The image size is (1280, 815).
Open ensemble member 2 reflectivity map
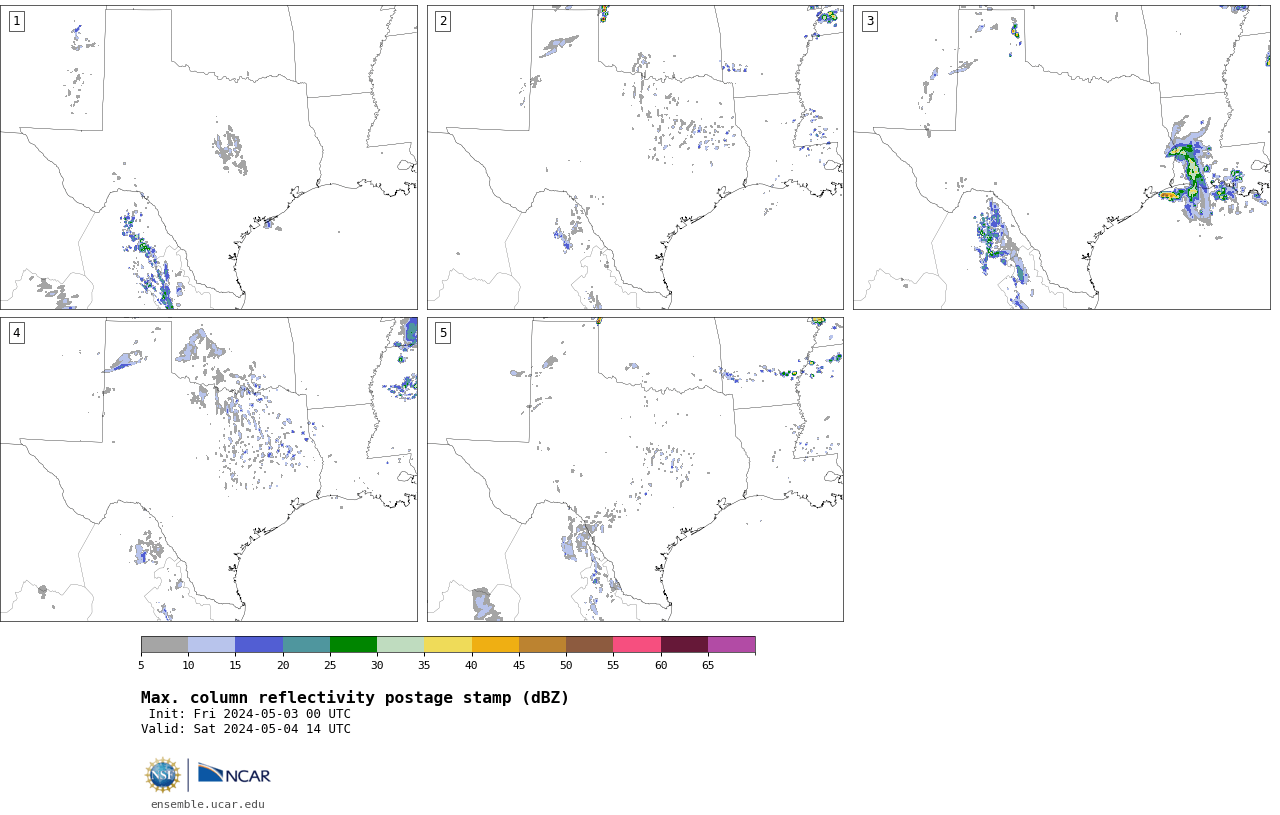tap(635, 157)
